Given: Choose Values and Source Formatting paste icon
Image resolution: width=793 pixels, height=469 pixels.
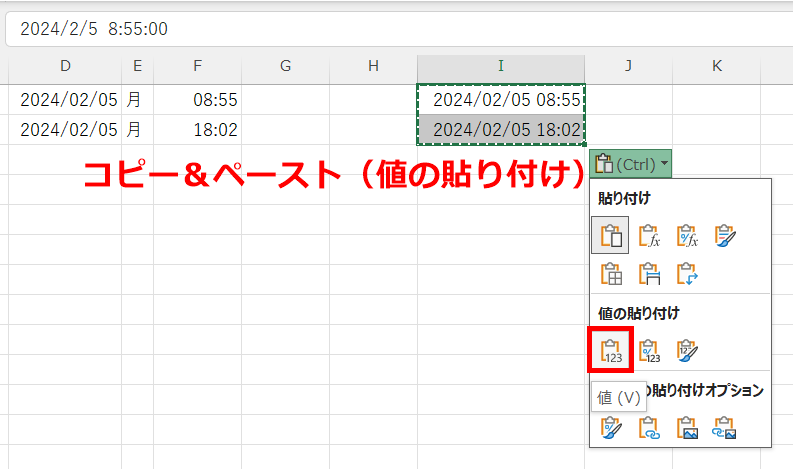Looking at the screenshot, I should (687, 349).
